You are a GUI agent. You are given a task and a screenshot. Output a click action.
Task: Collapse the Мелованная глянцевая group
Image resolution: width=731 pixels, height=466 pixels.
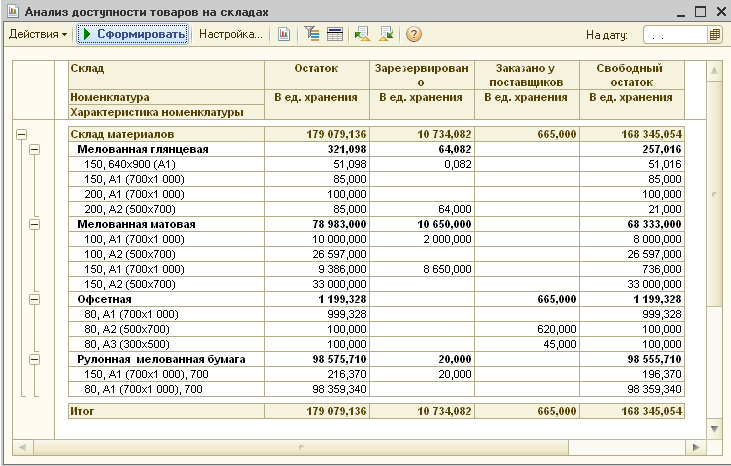34,150
